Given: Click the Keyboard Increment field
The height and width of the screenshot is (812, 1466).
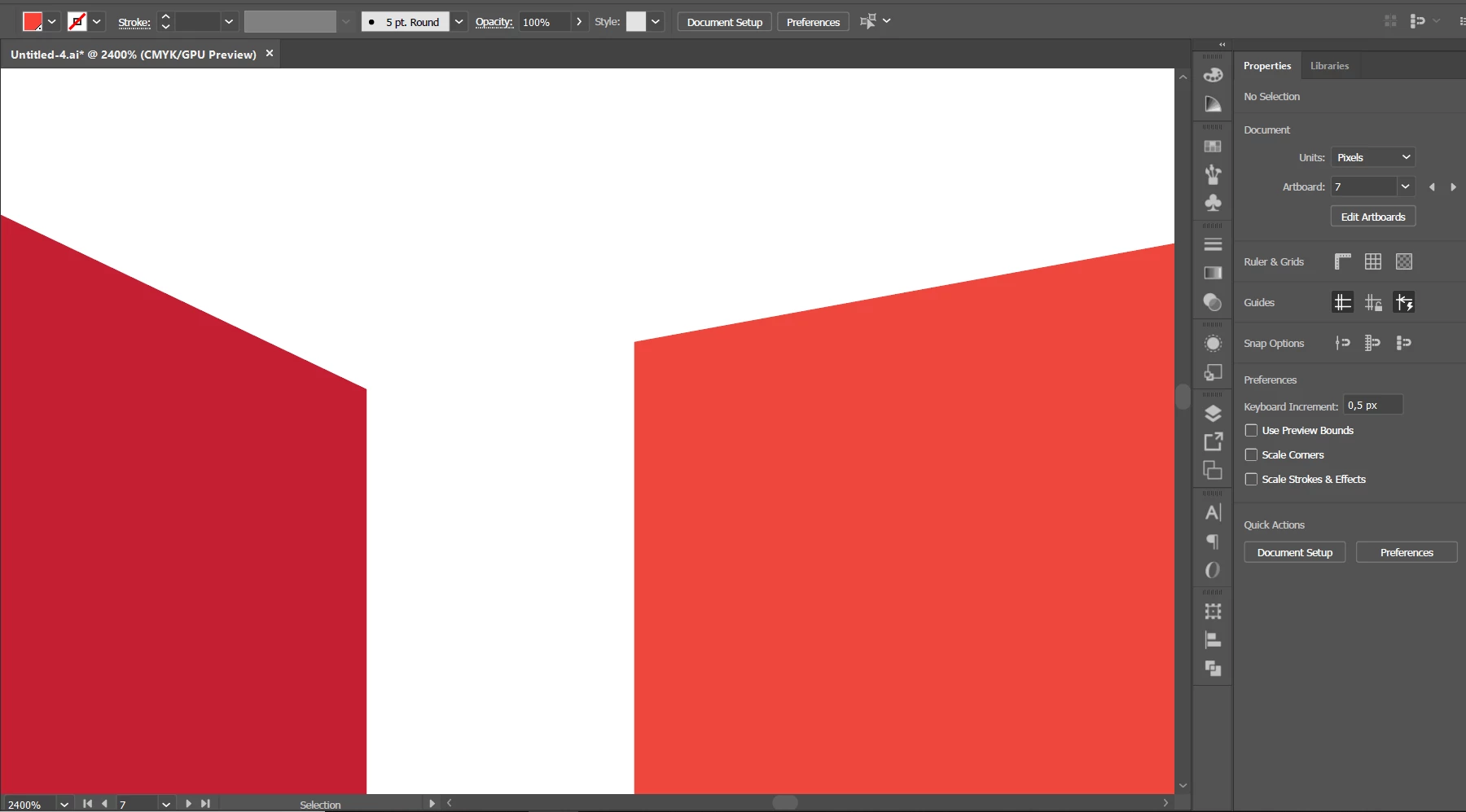Looking at the screenshot, I should [x=1373, y=405].
